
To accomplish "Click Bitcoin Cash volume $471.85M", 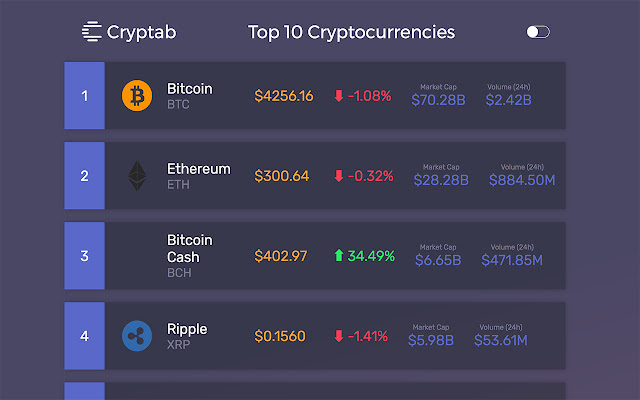I will coord(511,260).
